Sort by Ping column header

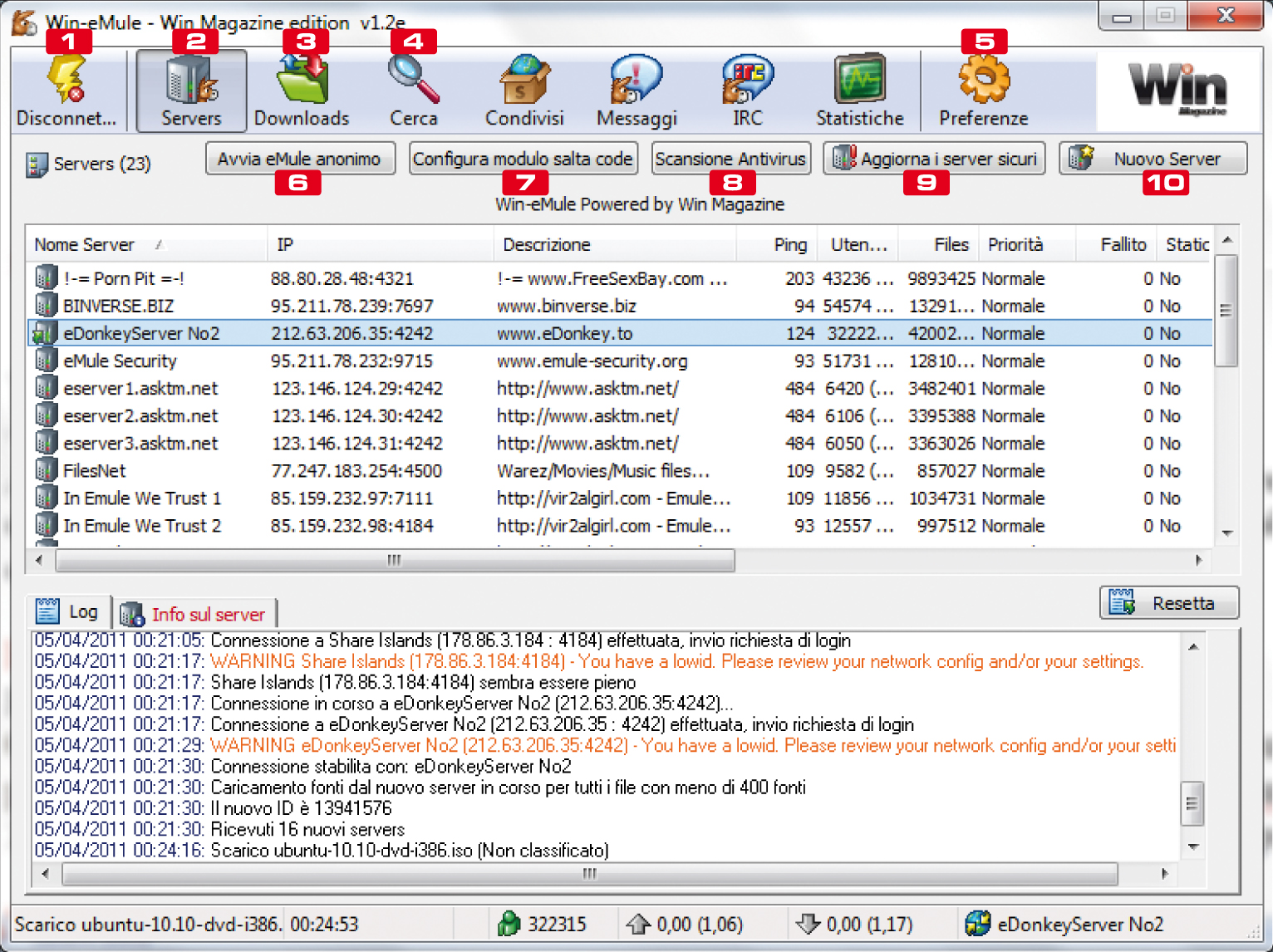point(776,244)
